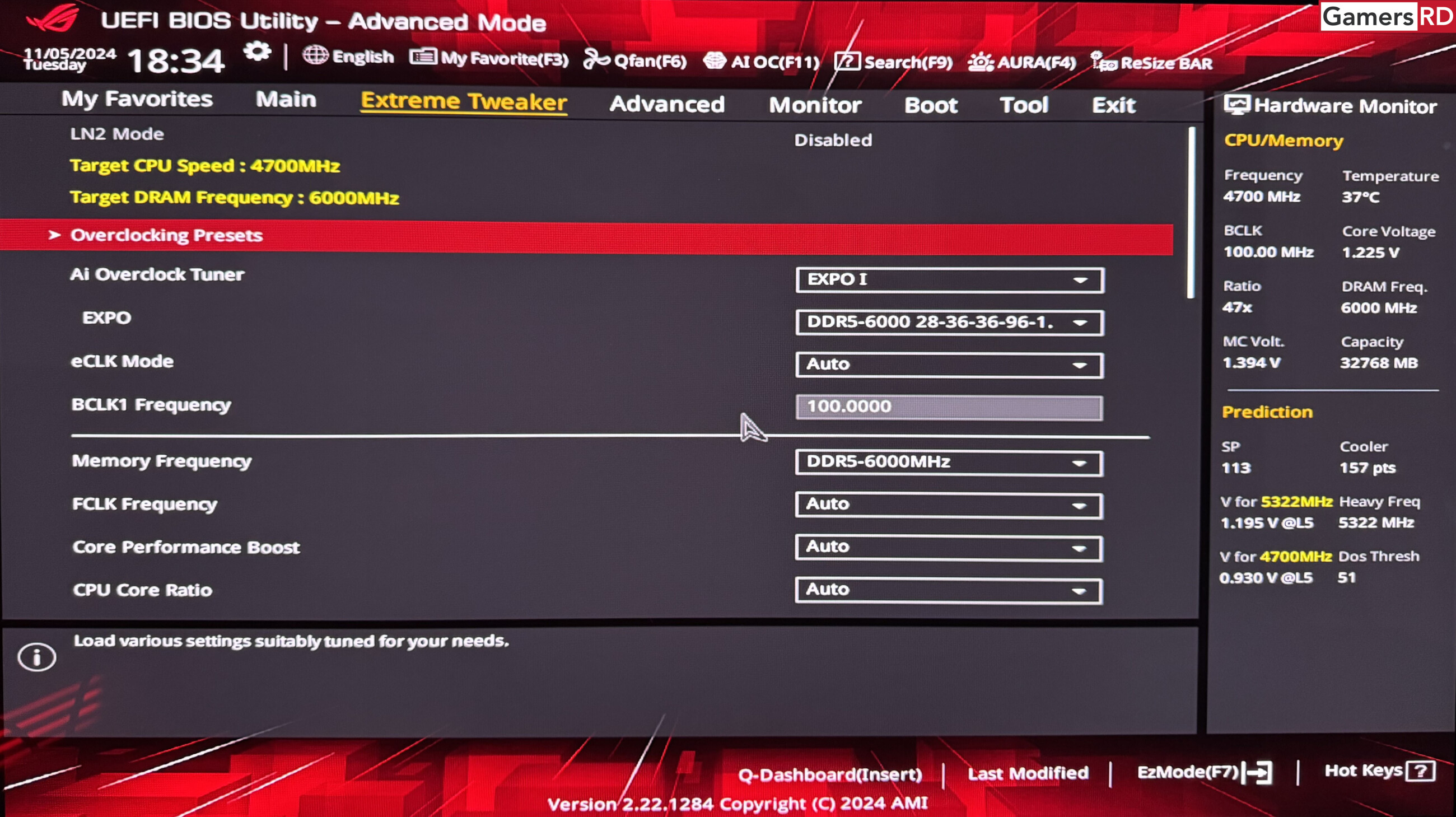Click the AURA(F4) label

1036,62
